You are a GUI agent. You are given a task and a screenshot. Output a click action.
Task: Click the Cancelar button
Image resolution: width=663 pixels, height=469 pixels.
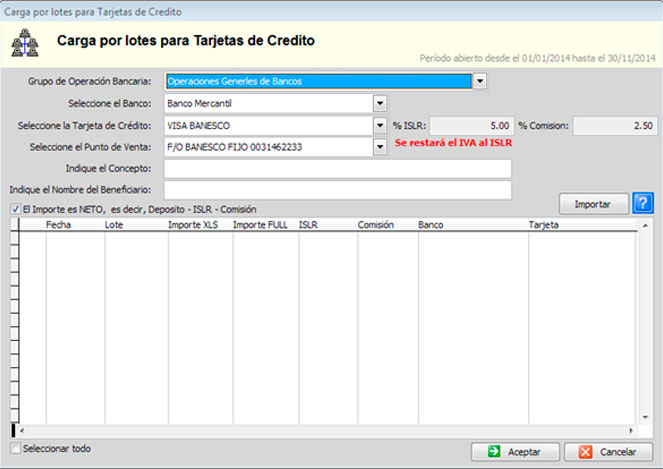(x=601, y=452)
